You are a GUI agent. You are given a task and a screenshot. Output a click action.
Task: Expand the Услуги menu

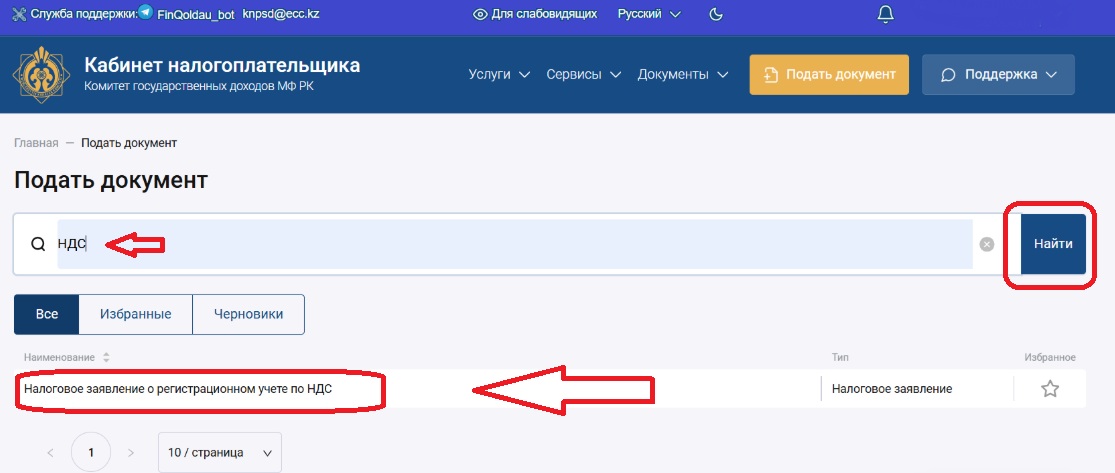tap(498, 75)
